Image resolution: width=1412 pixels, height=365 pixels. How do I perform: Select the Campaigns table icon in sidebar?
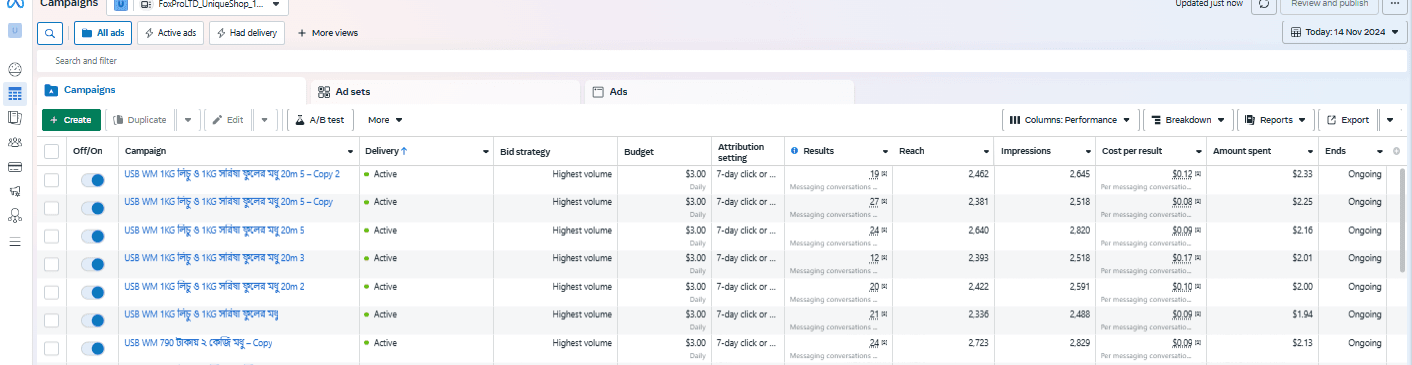click(14, 94)
